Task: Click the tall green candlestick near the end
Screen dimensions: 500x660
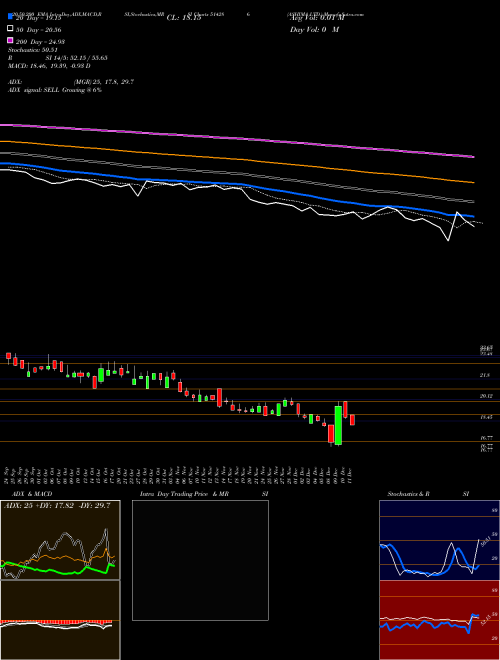Action: (x=338, y=425)
